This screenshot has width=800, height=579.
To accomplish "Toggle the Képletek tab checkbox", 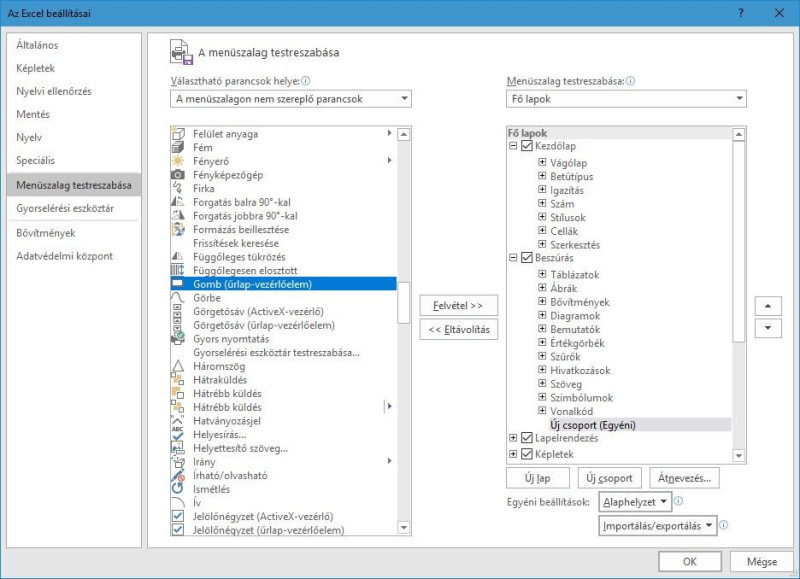I will 527,454.
